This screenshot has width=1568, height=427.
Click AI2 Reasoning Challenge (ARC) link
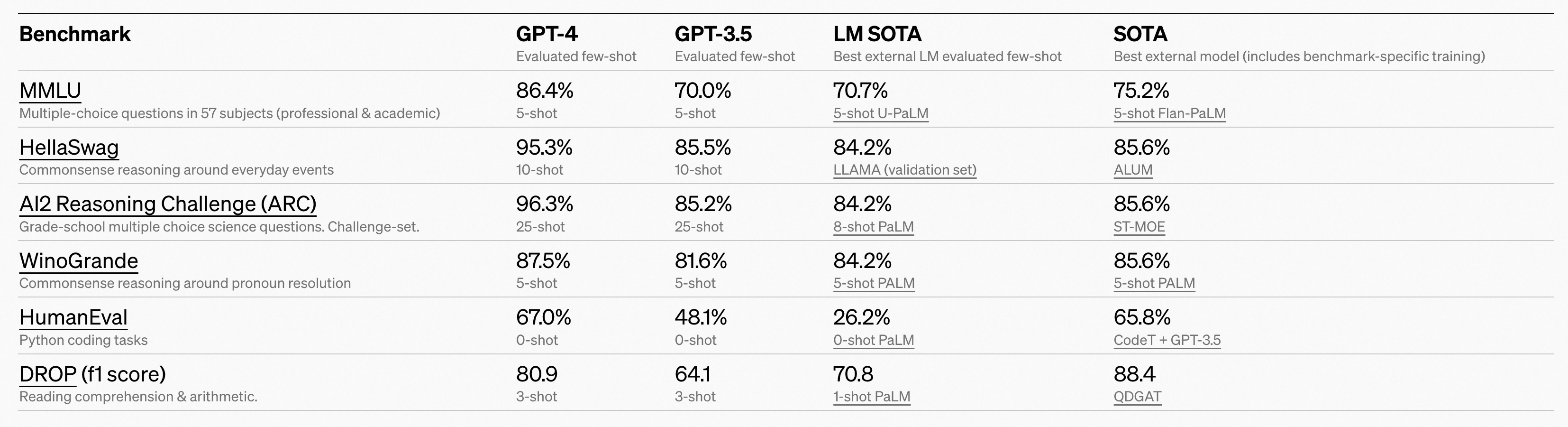[x=167, y=204]
